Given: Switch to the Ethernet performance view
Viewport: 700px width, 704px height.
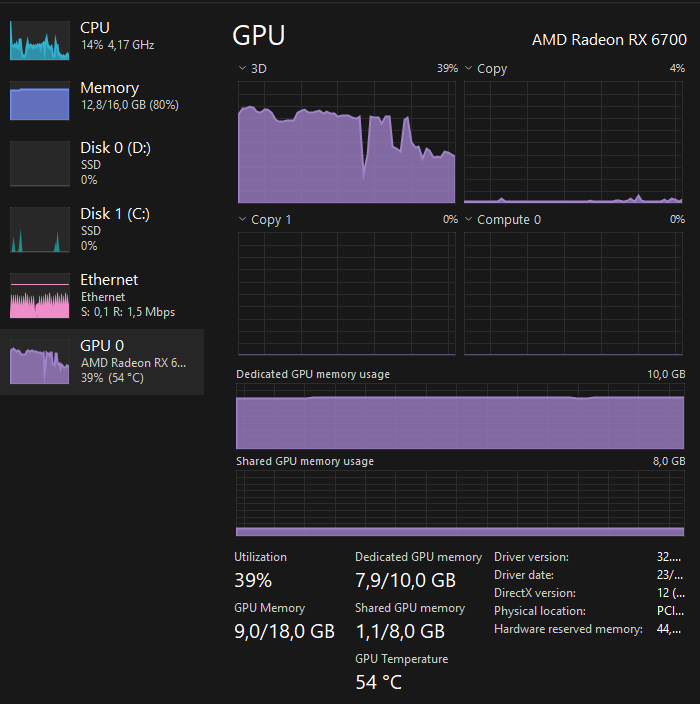Looking at the screenshot, I should pyautogui.click(x=102, y=295).
